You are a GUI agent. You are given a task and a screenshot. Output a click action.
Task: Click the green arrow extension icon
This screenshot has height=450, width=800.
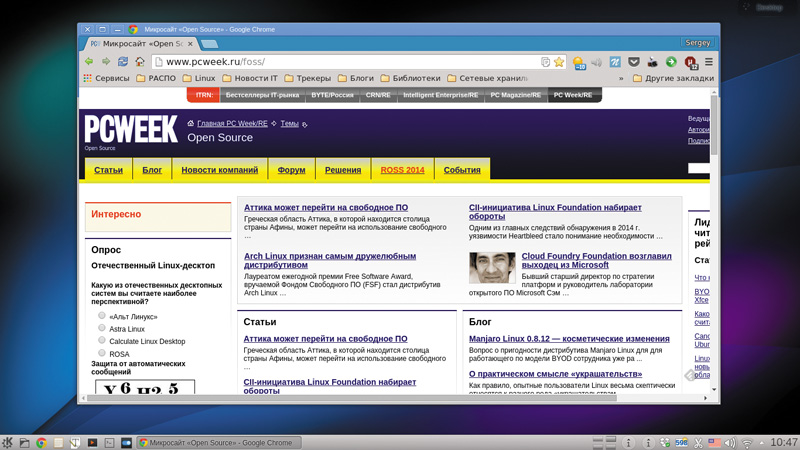671,62
